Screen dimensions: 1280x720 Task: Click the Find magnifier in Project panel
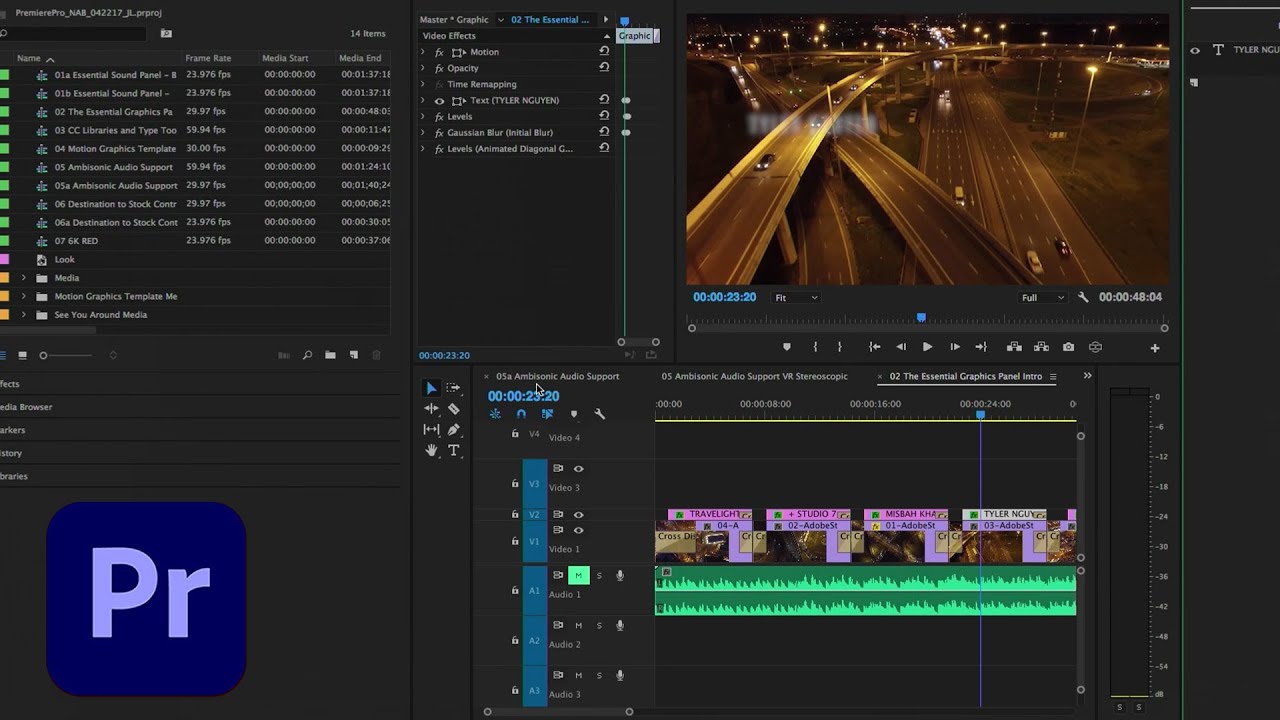coord(307,355)
